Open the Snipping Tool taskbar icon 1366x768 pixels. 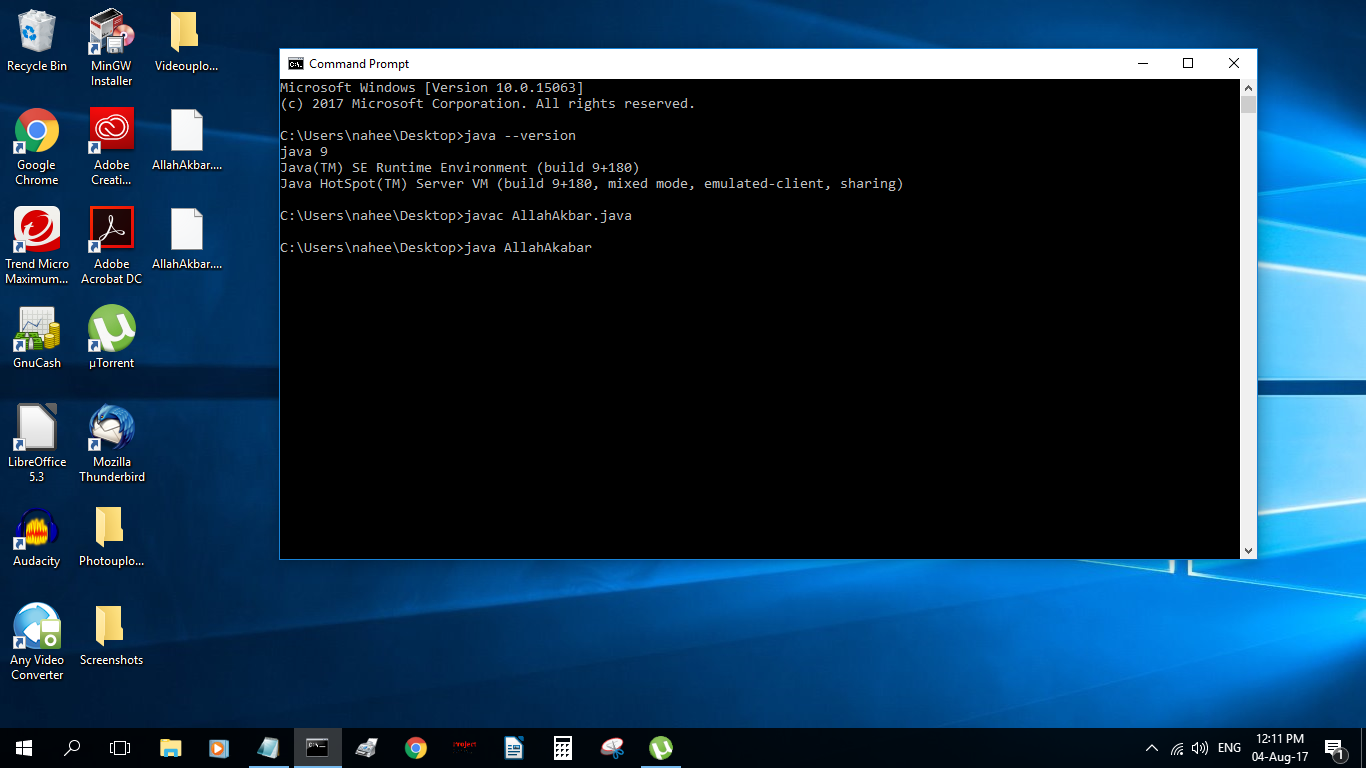(x=612, y=748)
